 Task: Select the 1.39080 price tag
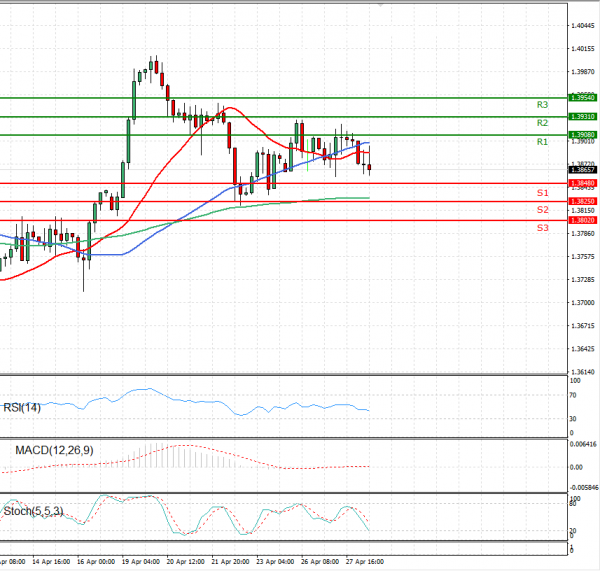pos(583,135)
